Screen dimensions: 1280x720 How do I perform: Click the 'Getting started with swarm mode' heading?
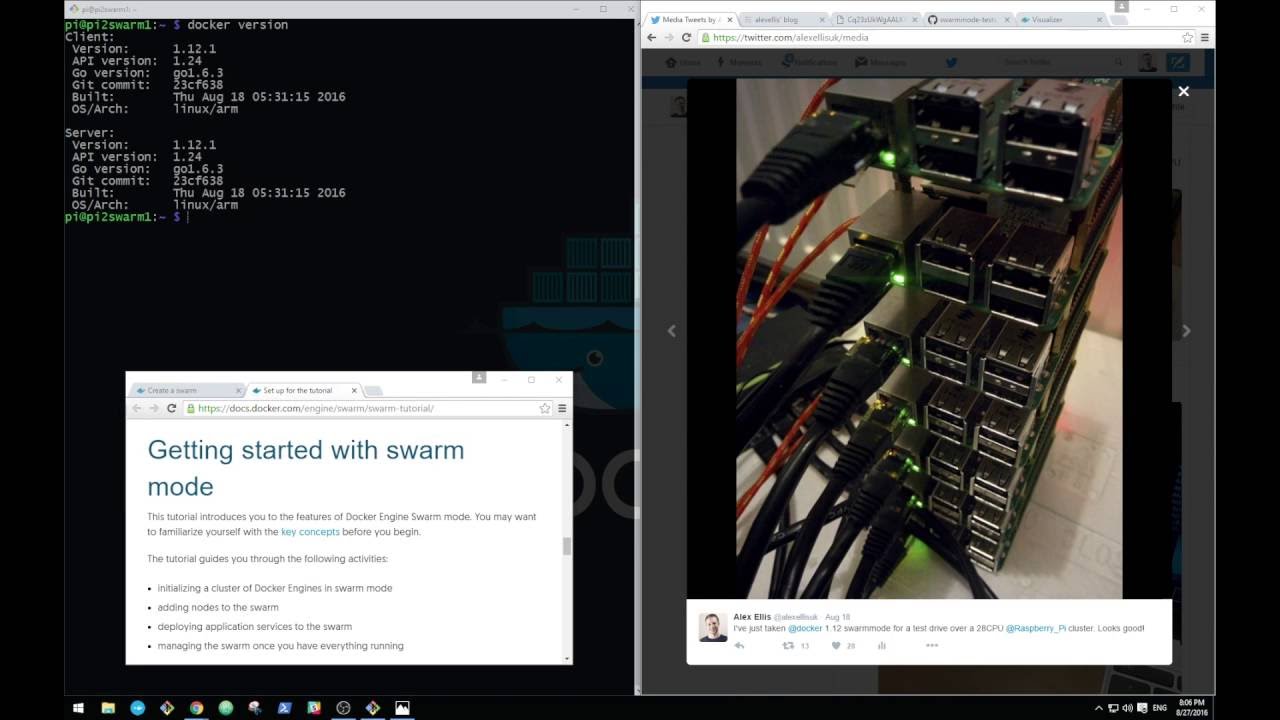pos(306,468)
